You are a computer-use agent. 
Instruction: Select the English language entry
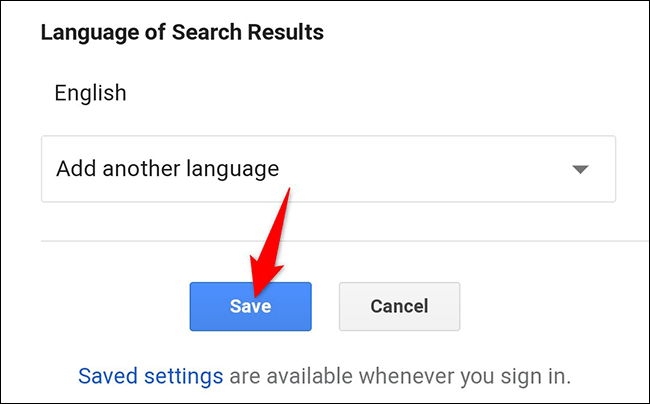click(x=91, y=94)
